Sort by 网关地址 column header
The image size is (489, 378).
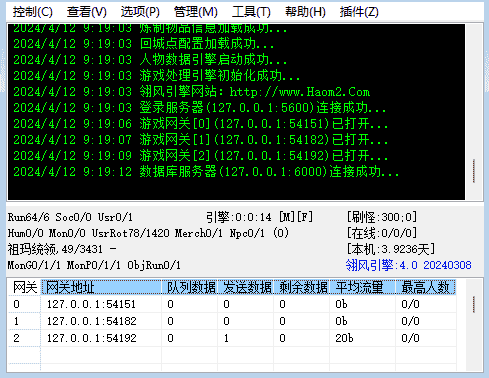coord(101,287)
